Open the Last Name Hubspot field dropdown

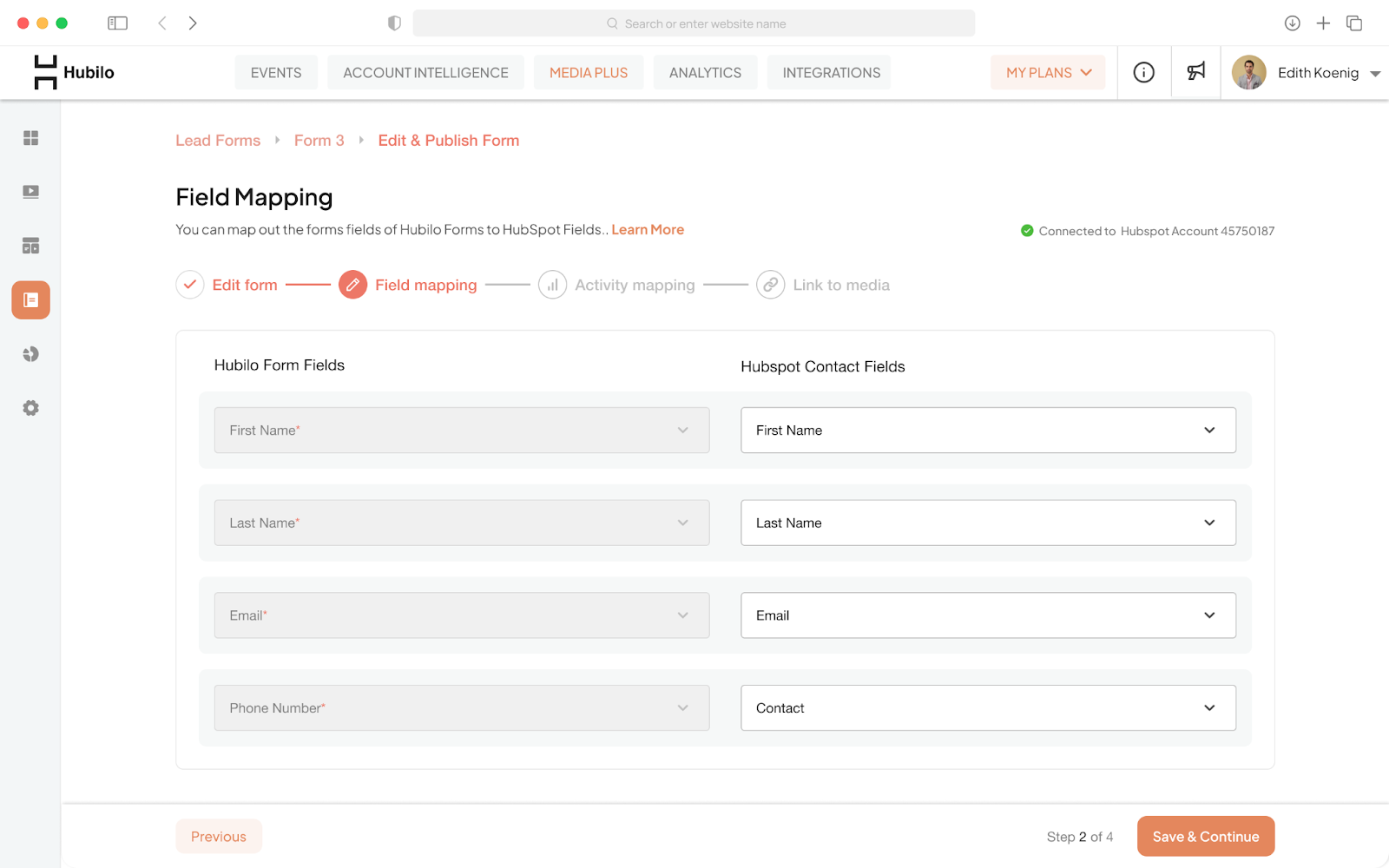(x=988, y=523)
